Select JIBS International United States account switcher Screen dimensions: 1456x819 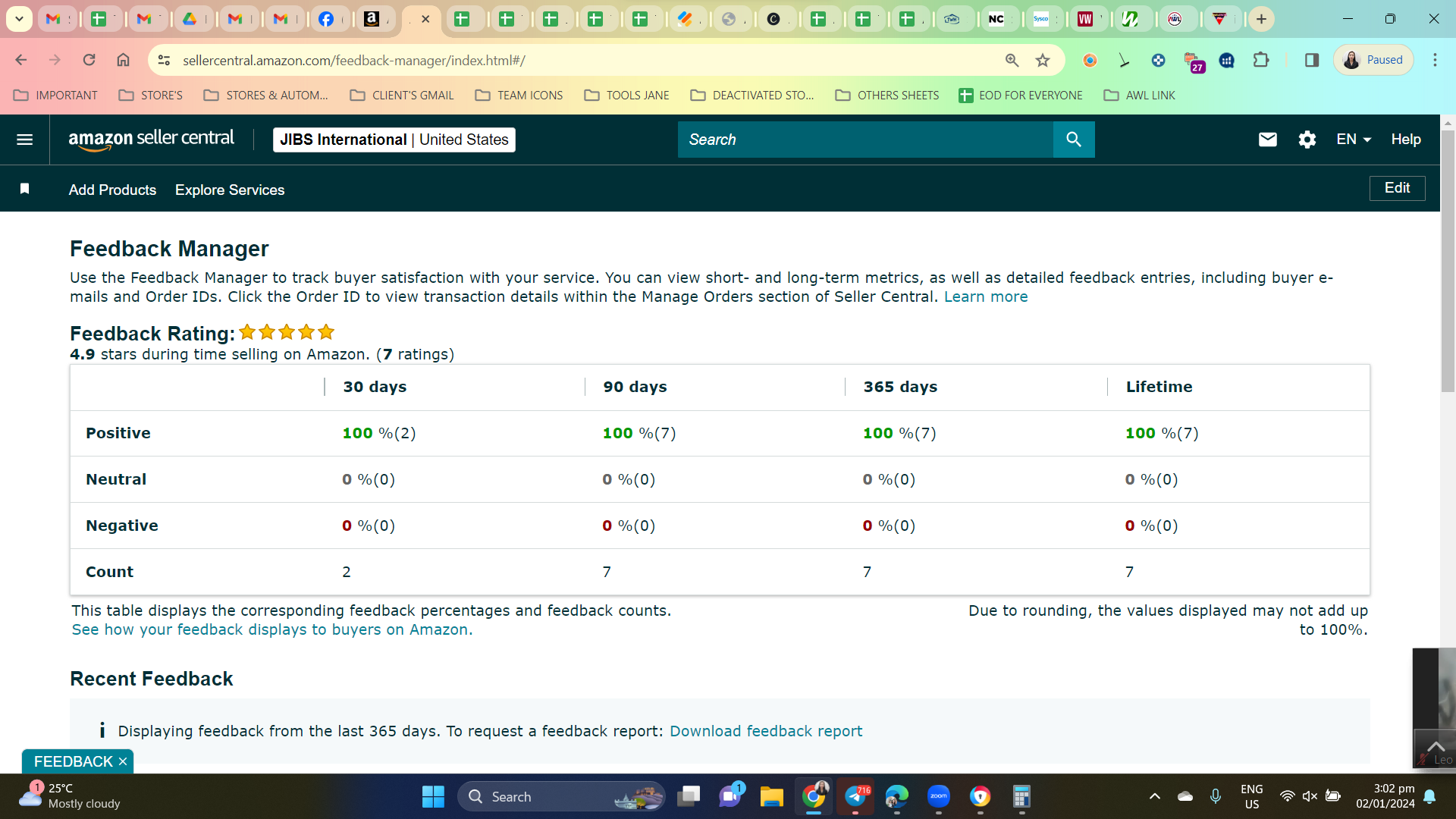point(394,140)
